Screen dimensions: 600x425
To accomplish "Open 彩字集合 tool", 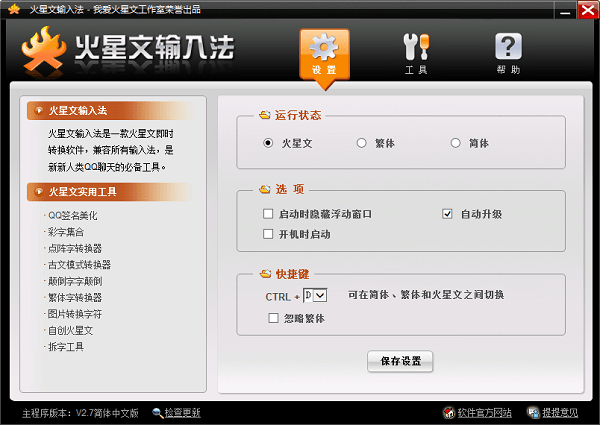I will click(65, 232).
